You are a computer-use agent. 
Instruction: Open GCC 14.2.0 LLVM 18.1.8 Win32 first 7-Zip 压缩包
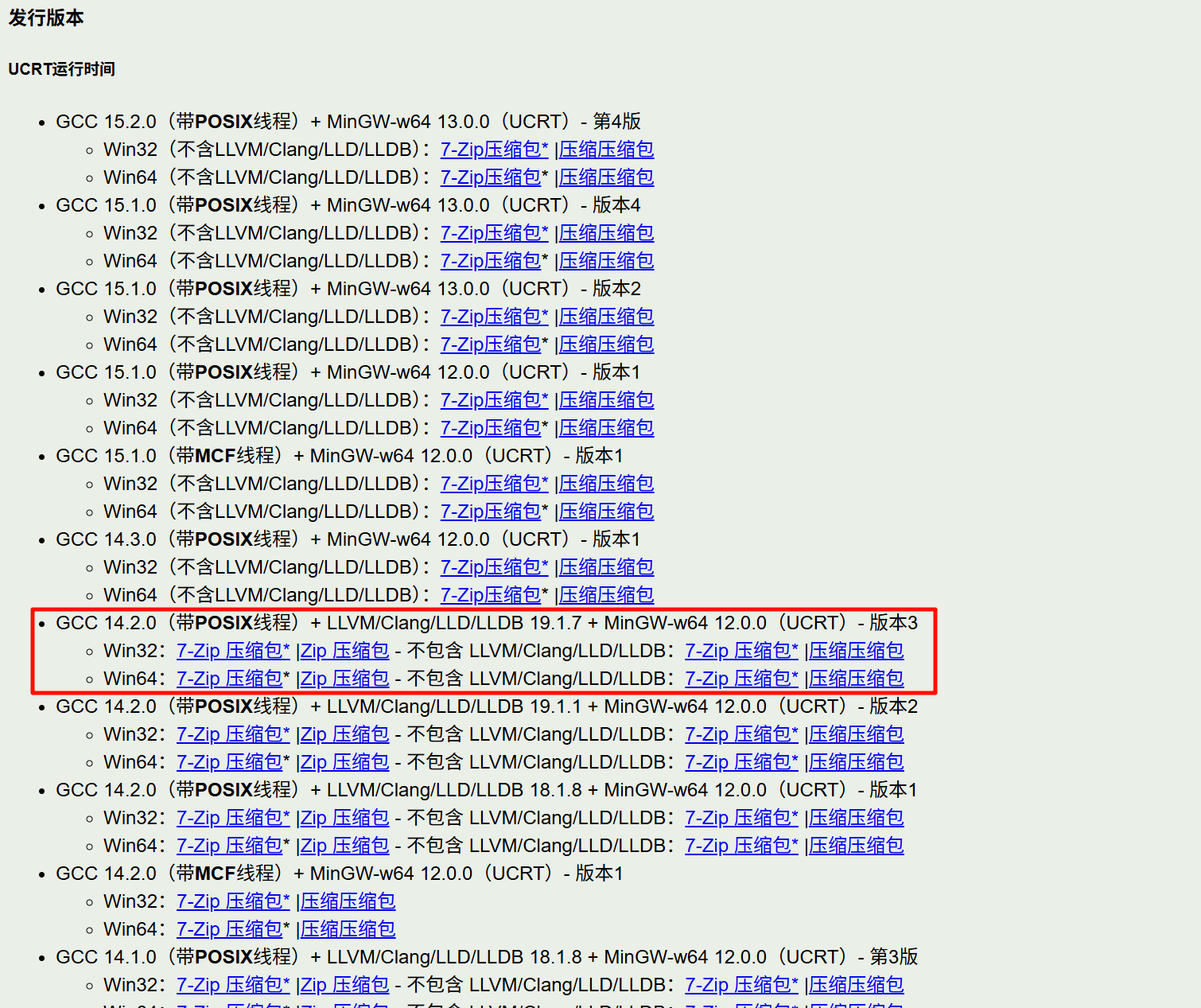pos(233,818)
